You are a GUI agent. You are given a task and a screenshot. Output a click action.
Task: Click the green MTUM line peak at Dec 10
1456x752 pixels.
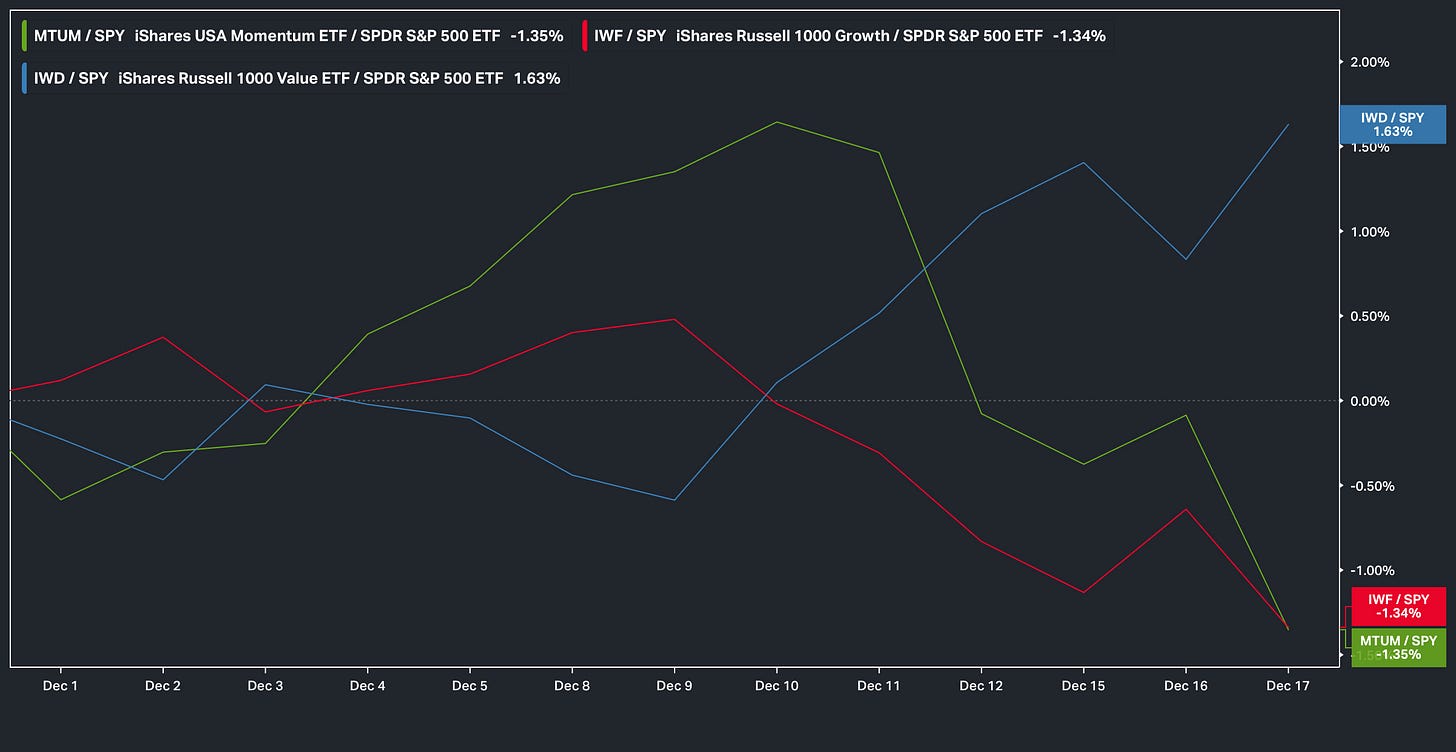click(777, 122)
